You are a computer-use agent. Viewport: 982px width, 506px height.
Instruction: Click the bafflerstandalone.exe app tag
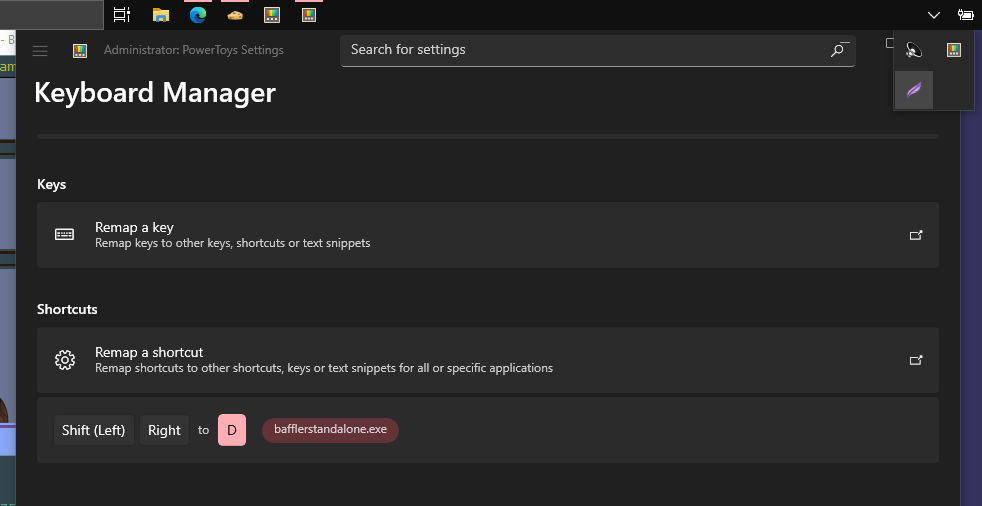331,430
